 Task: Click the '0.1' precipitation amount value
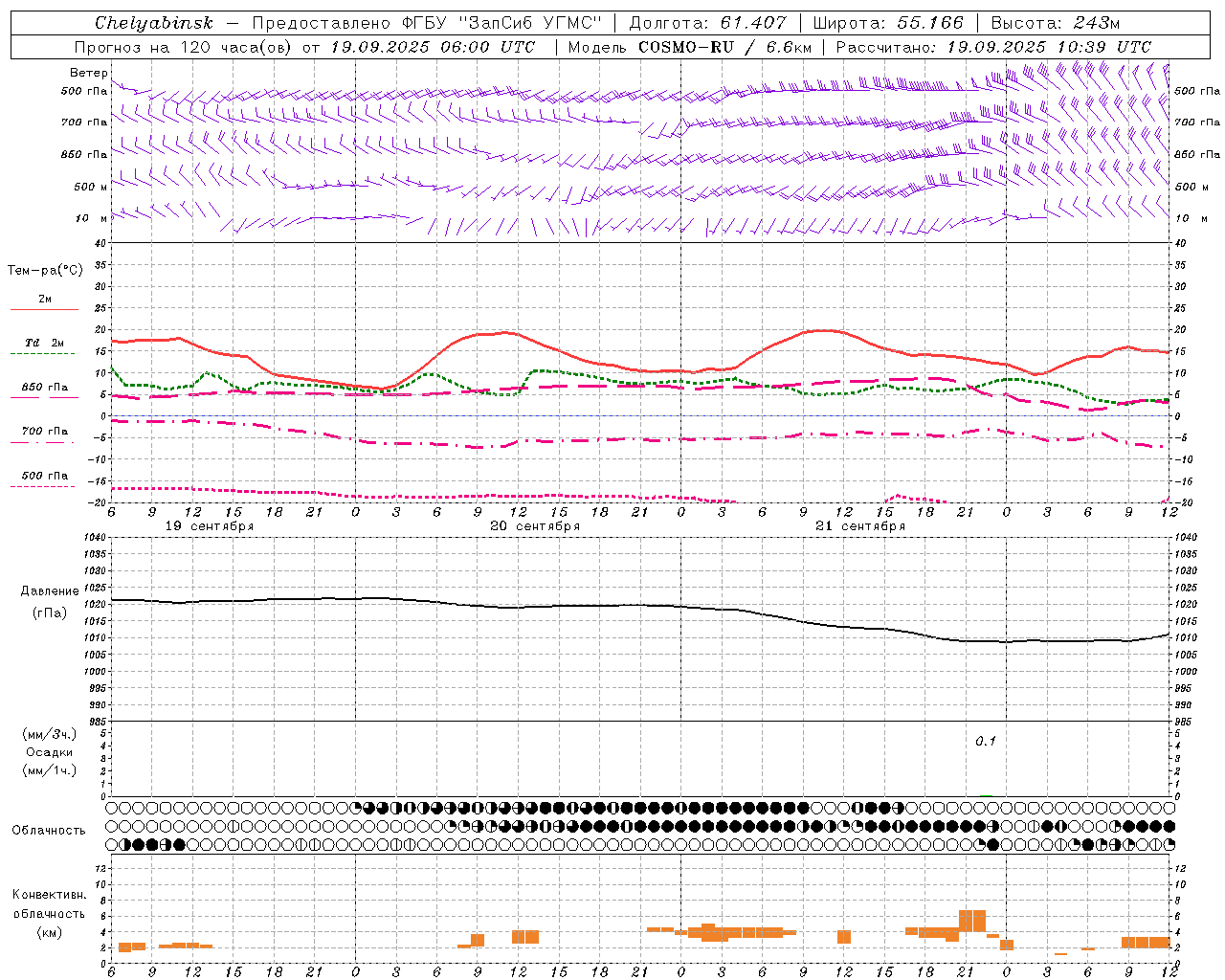986,742
